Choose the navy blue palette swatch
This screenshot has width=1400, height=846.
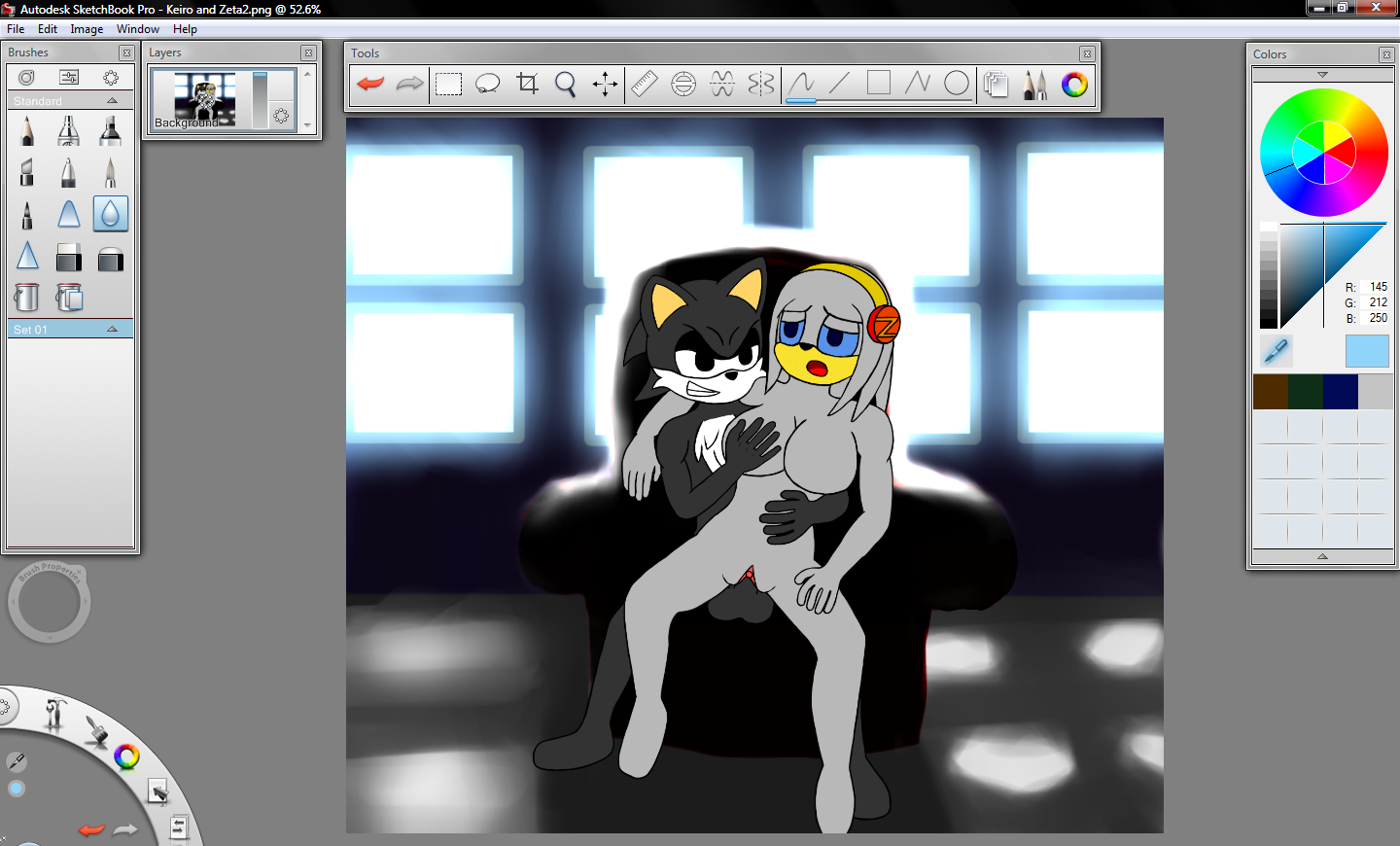point(1341,392)
